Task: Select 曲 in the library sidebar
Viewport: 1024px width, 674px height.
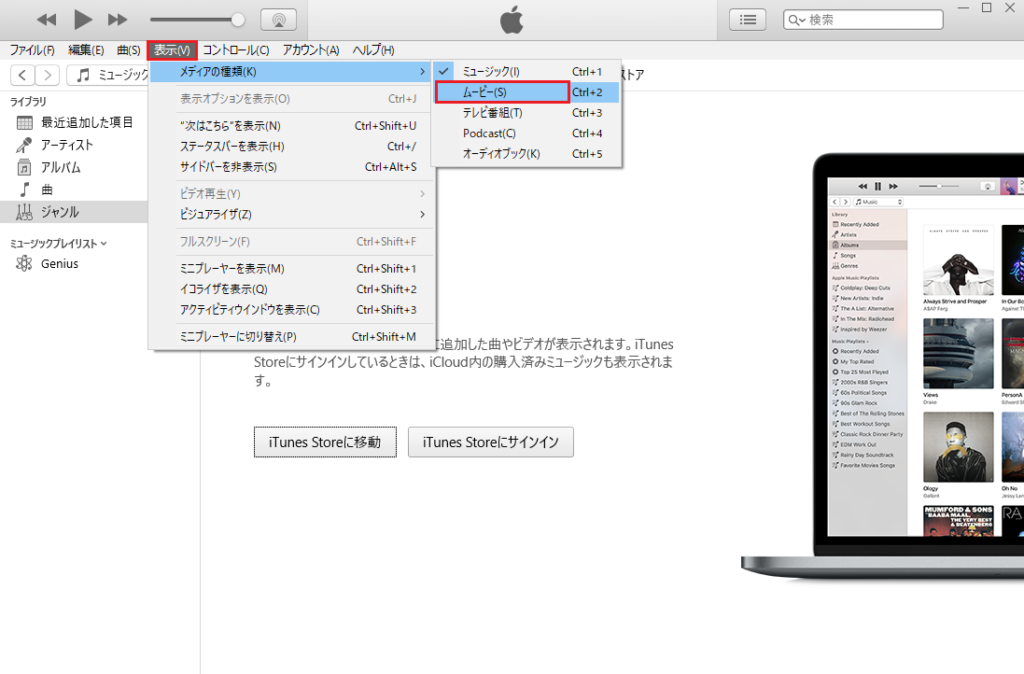Action: pyautogui.click(x=74, y=189)
